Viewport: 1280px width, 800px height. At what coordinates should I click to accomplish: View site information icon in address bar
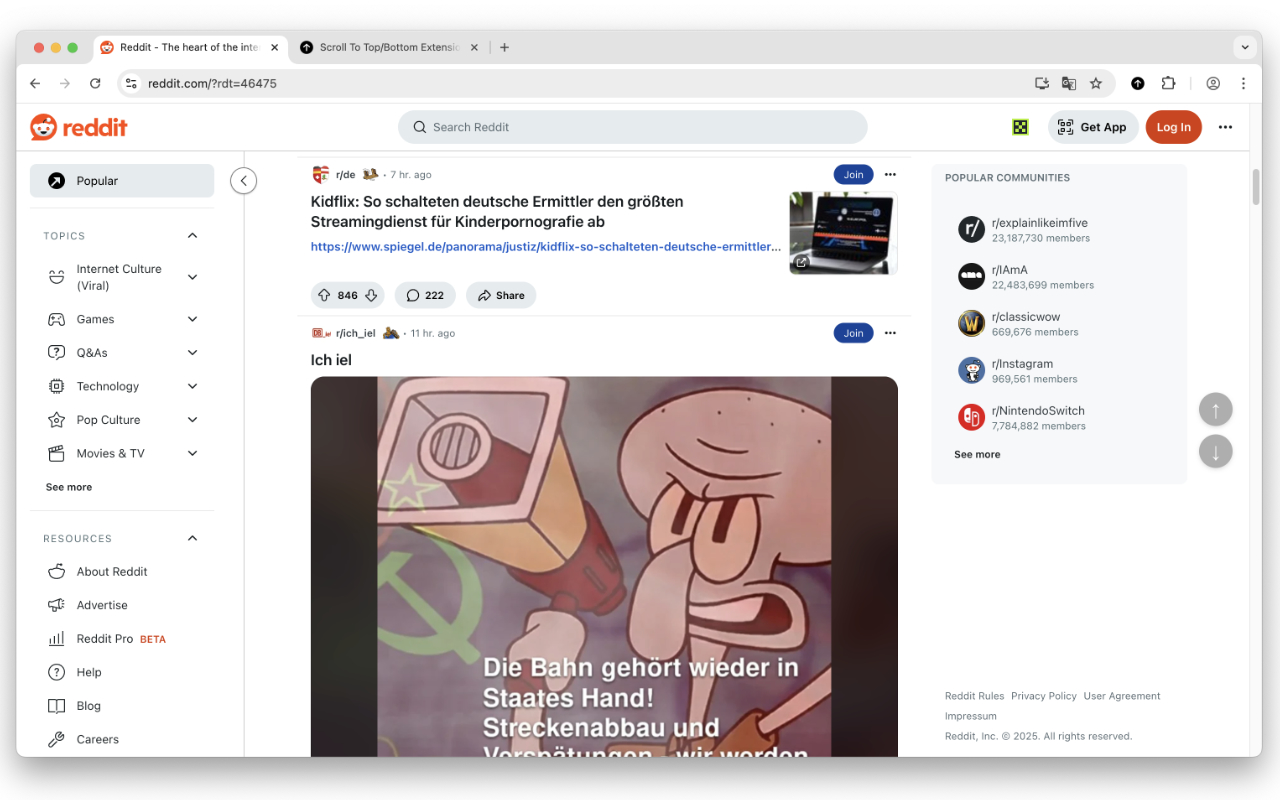(131, 84)
